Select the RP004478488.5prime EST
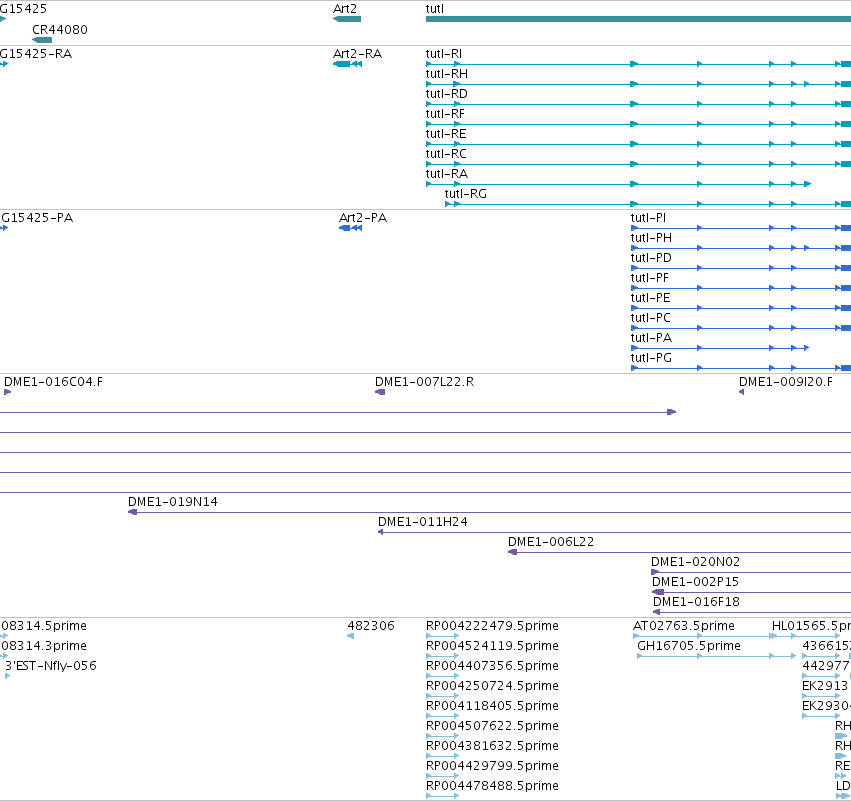 443,797
